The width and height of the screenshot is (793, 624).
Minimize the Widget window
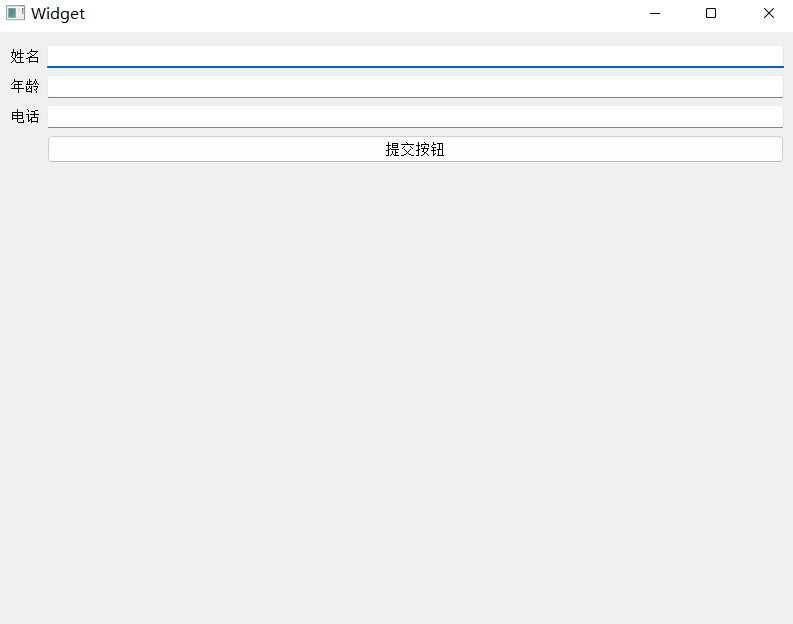(655, 14)
